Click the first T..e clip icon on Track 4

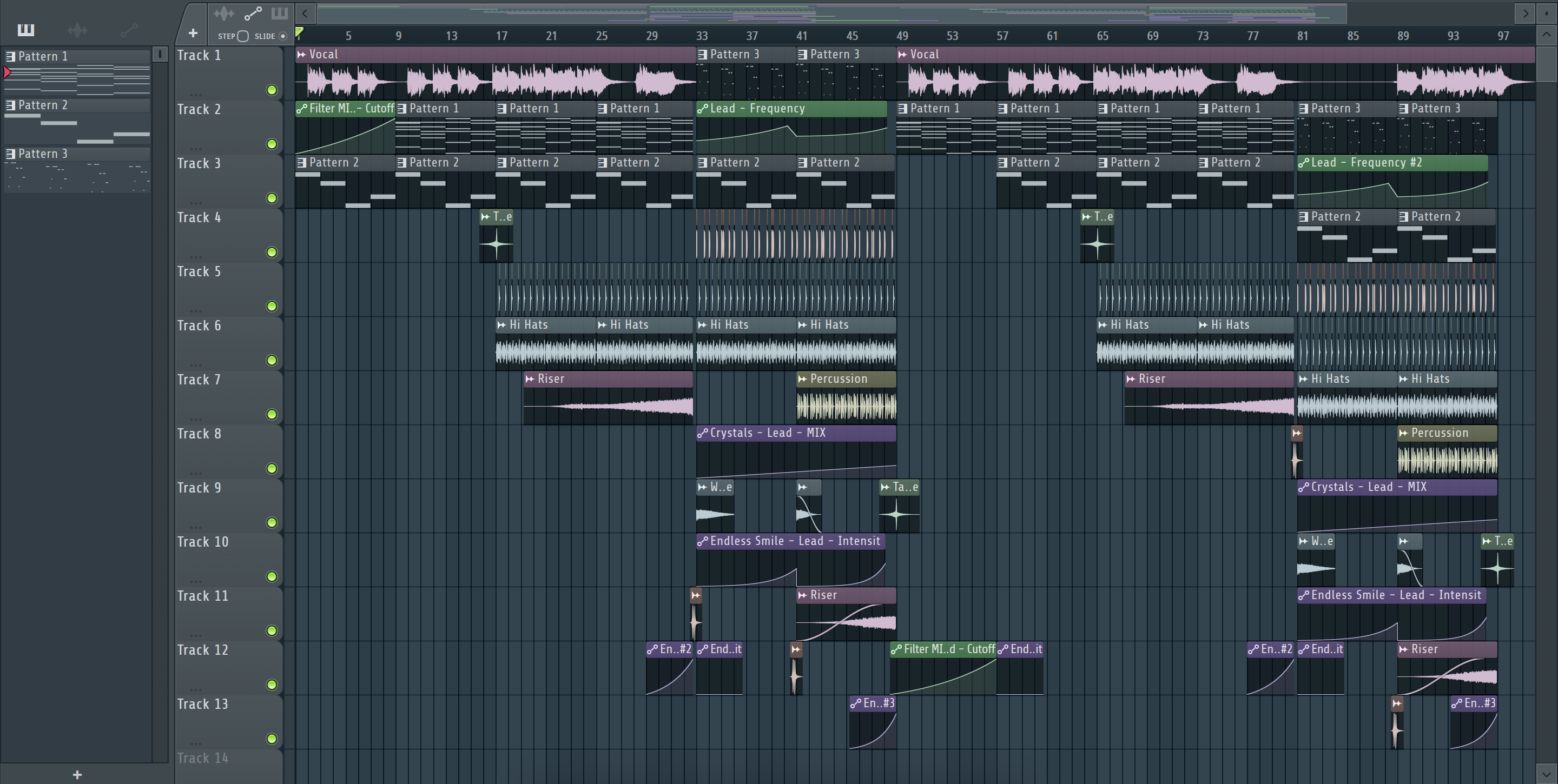(x=485, y=216)
